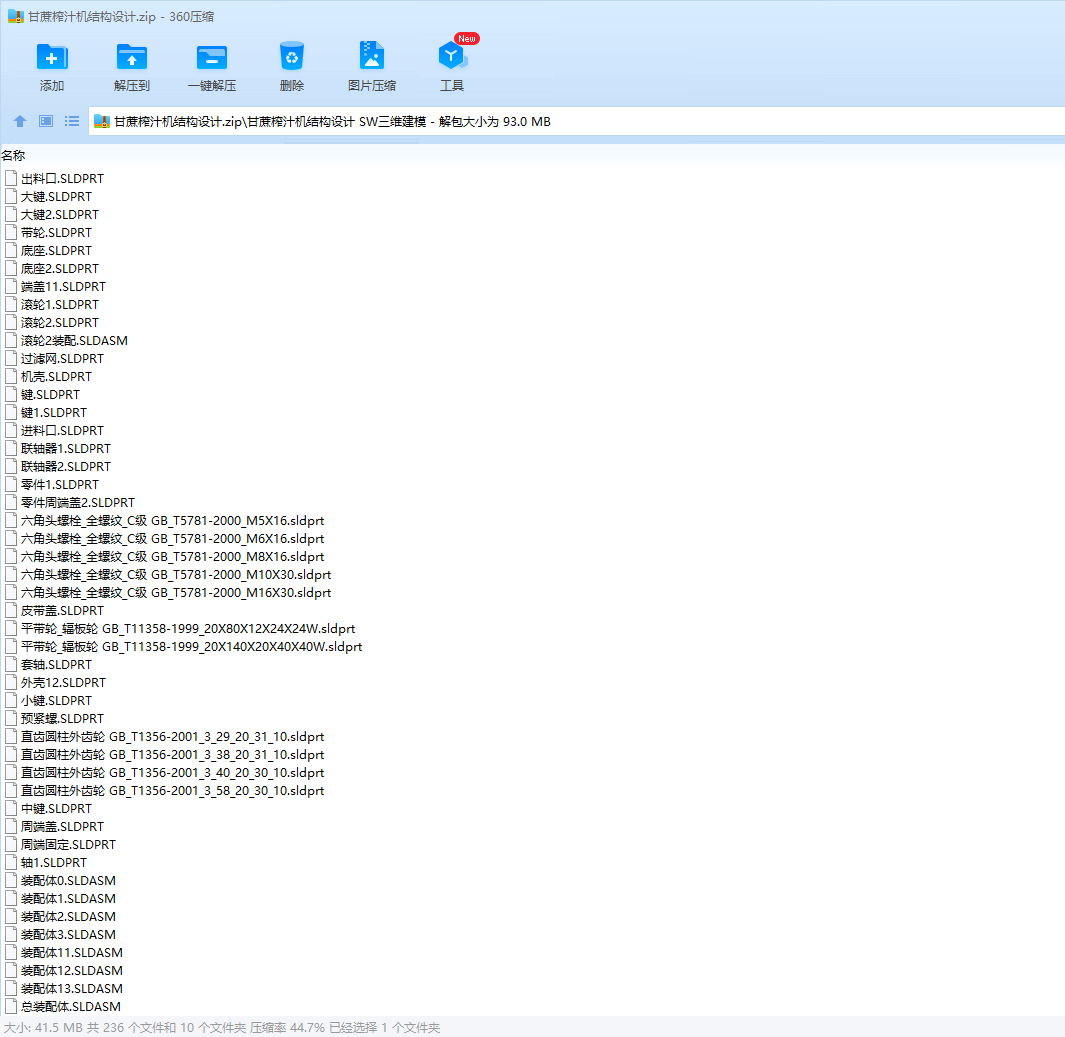
Task: Click the file icon beside 带轮.SLDPRT
Action: pyautogui.click(x=11, y=232)
